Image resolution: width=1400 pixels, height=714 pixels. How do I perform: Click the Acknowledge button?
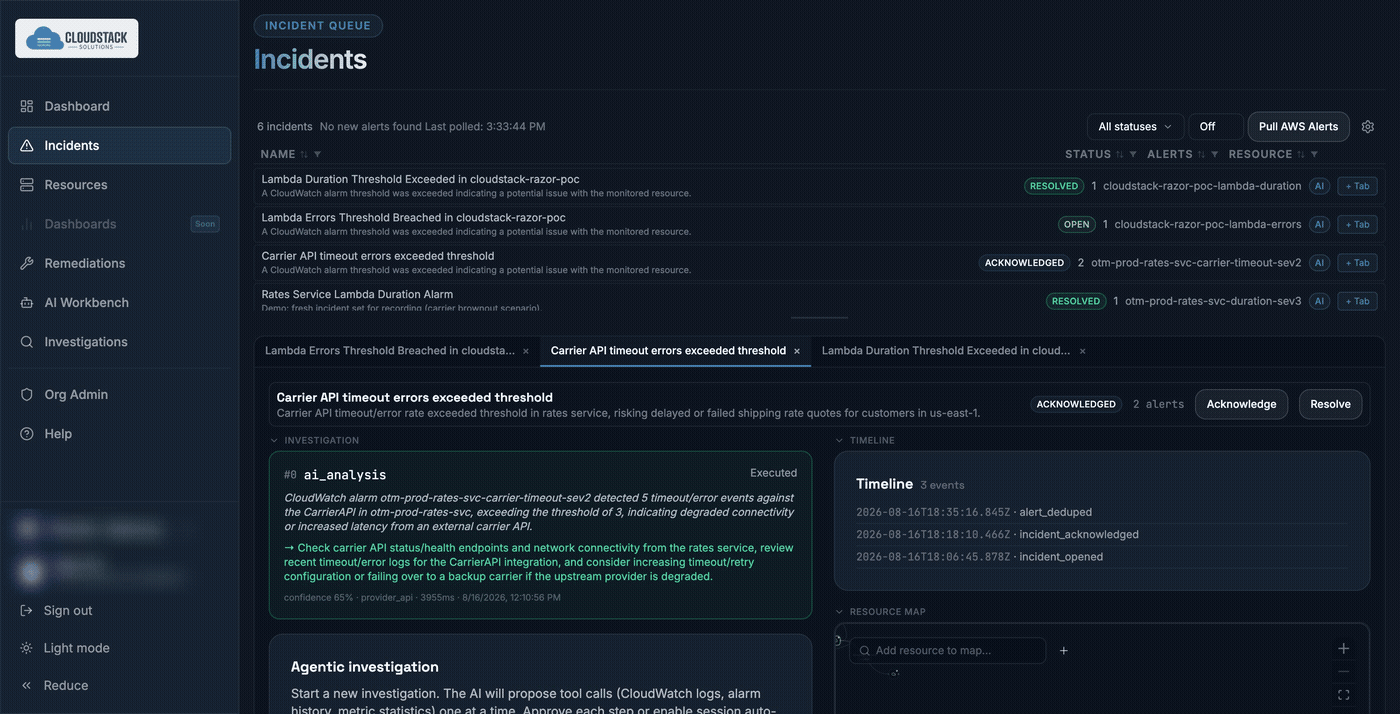tap(1241, 404)
